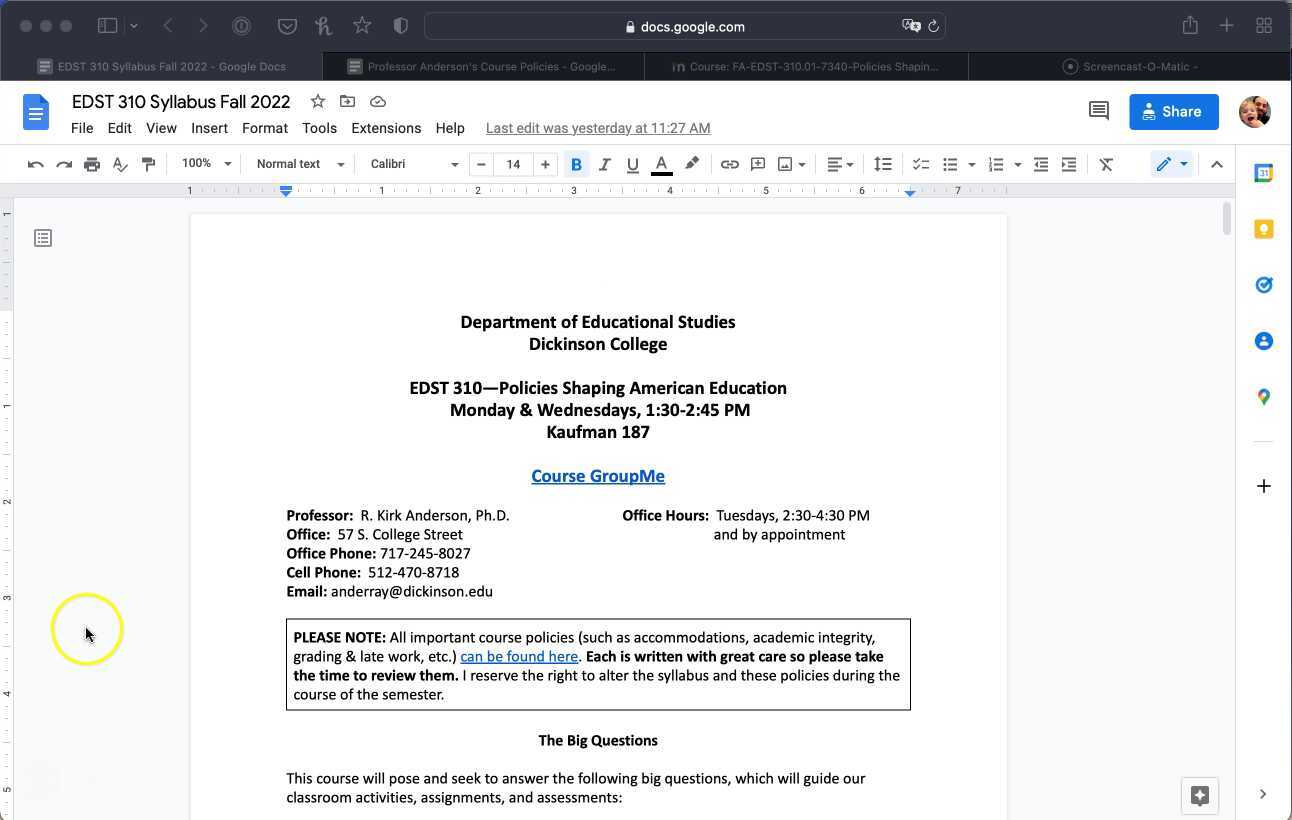Insert a link using the toolbar icon
Image resolution: width=1292 pixels, height=820 pixels.
point(729,163)
